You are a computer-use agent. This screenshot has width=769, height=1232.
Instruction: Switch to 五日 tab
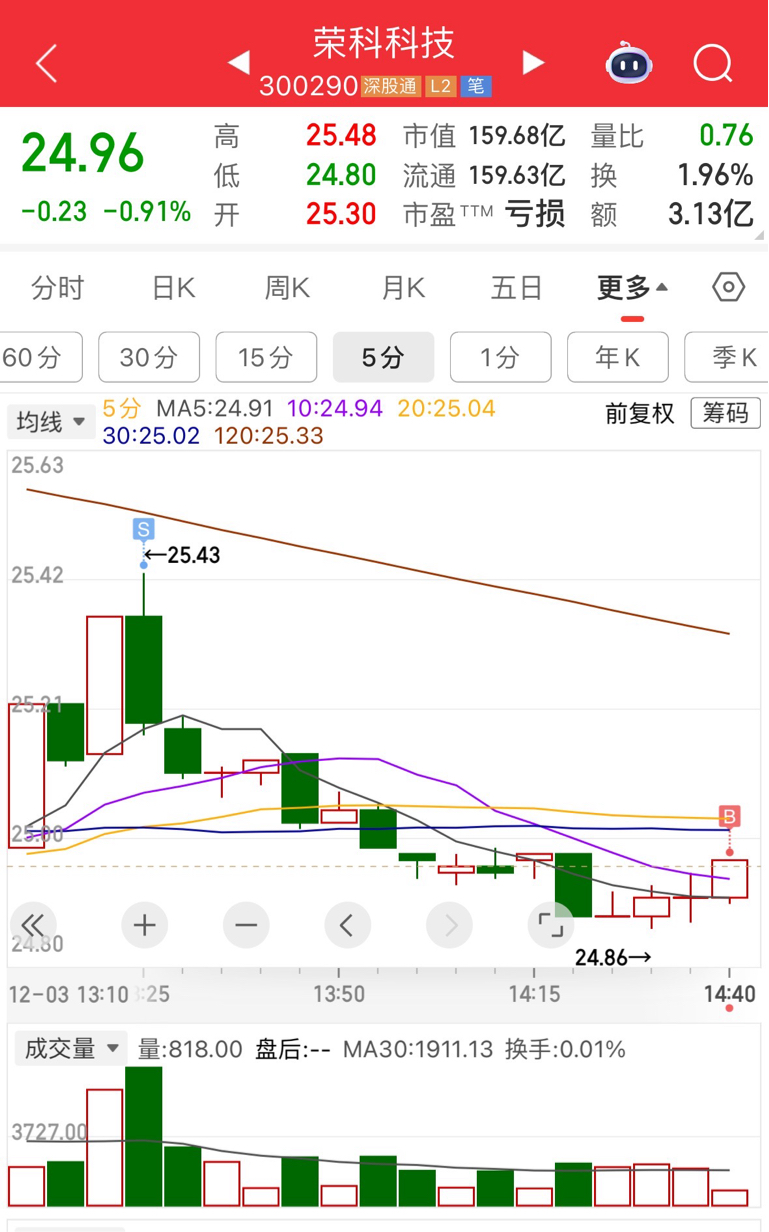click(517, 289)
